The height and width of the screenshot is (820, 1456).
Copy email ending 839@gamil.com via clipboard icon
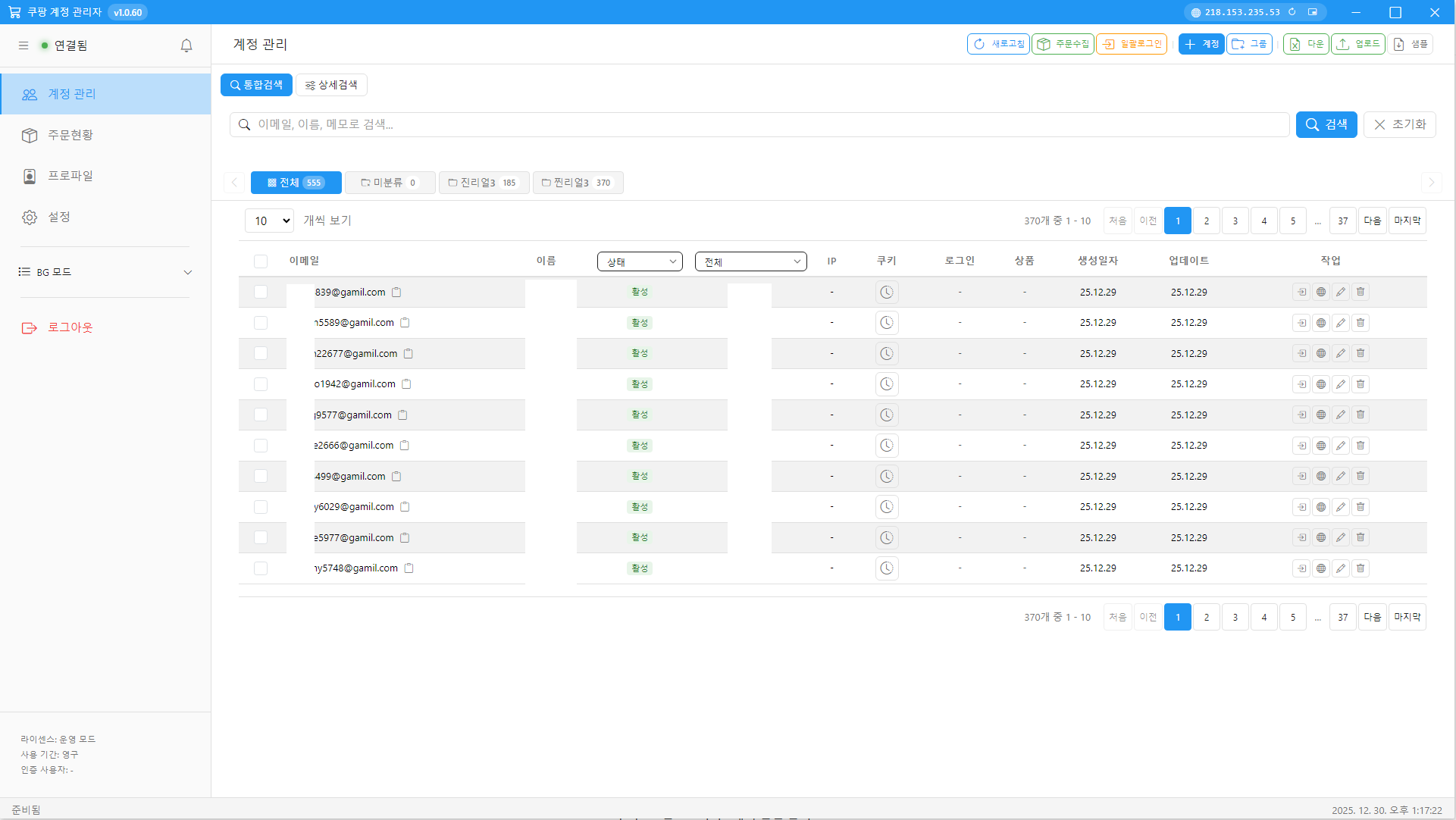pyautogui.click(x=396, y=292)
